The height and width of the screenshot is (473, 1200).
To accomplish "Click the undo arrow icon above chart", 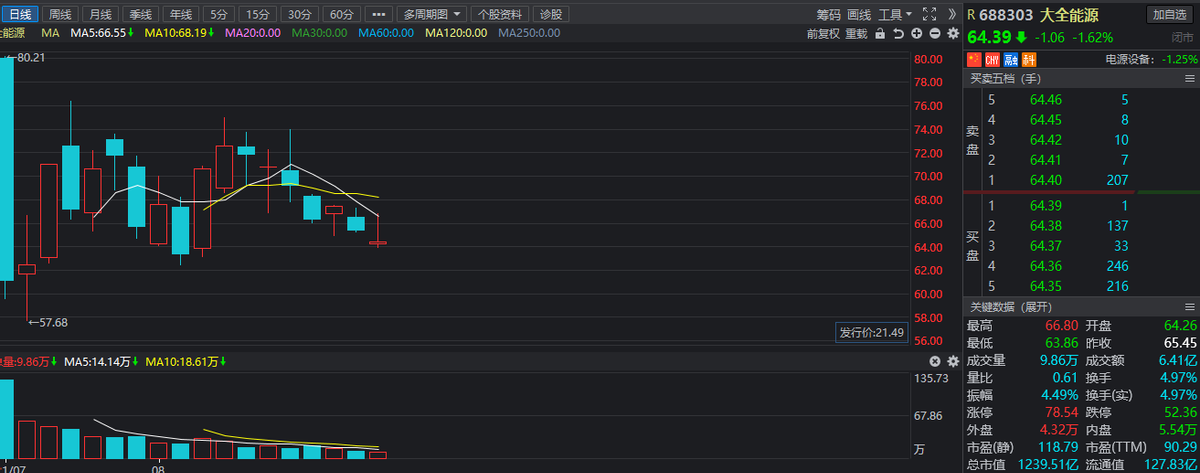I will pyautogui.click(x=898, y=33).
